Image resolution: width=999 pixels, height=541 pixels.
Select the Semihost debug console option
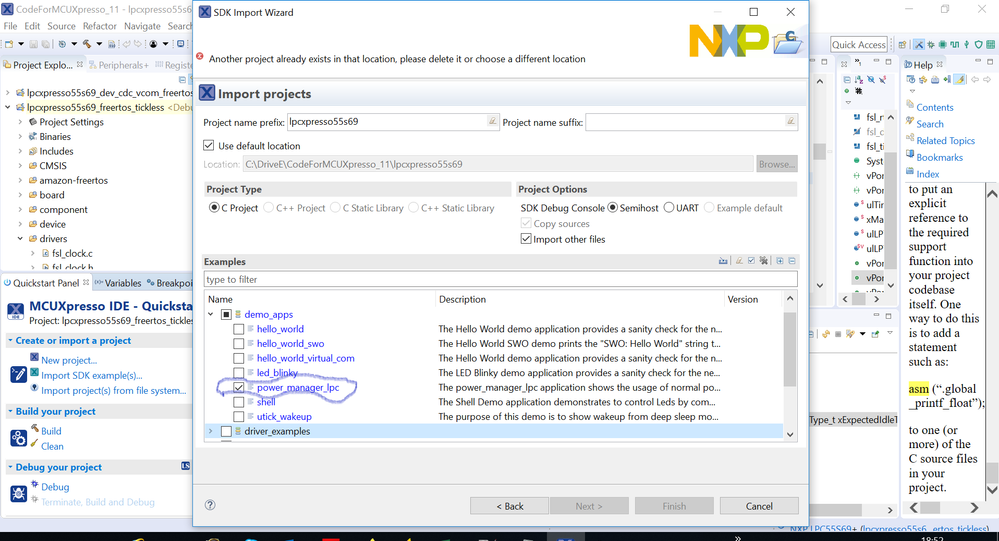613,208
